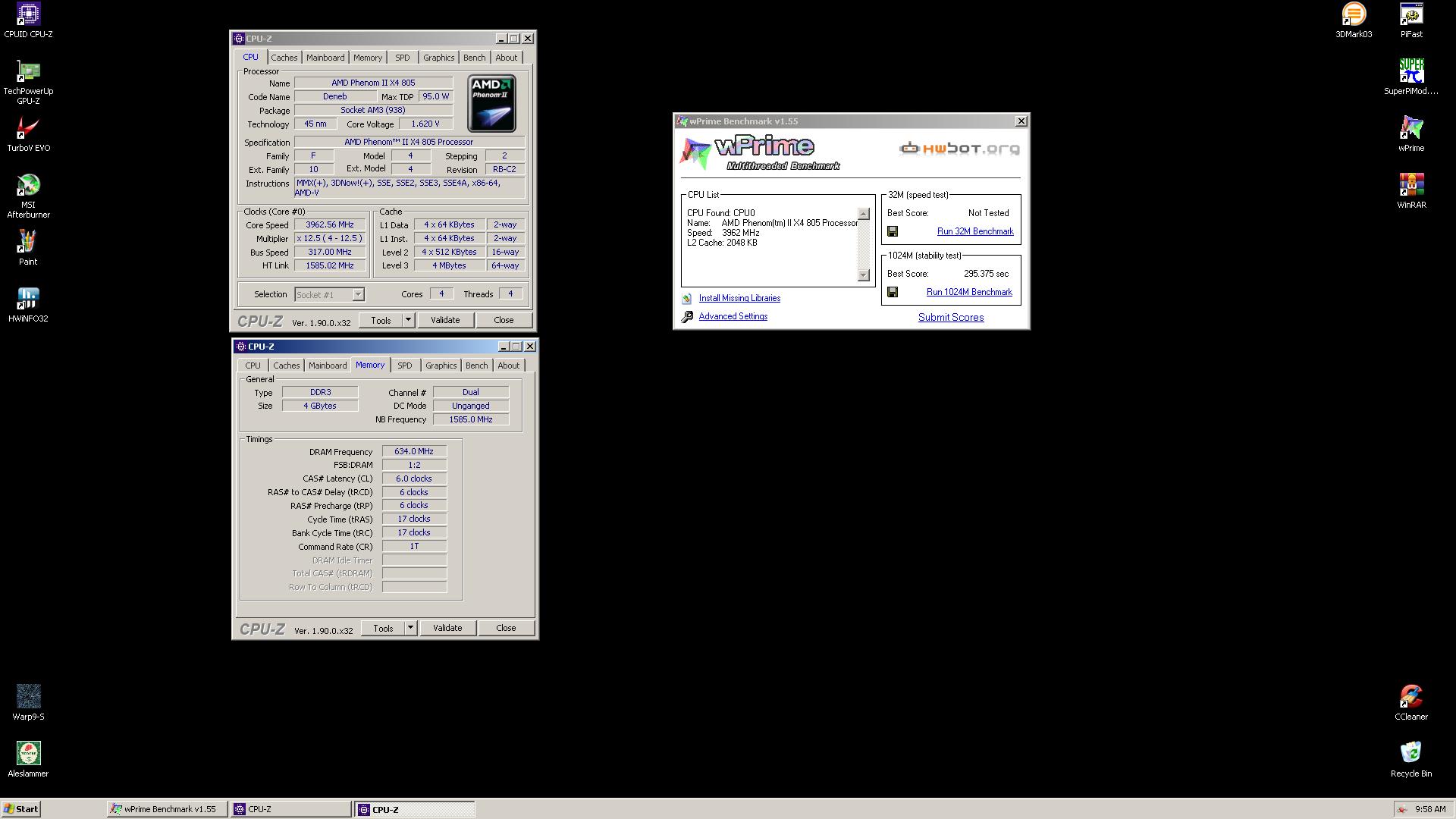Click the hwbot.org logo in wPrime
Image resolution: width=1456 pixels, height=819 pixels.
pyautogui.click(x=959, y=149)
